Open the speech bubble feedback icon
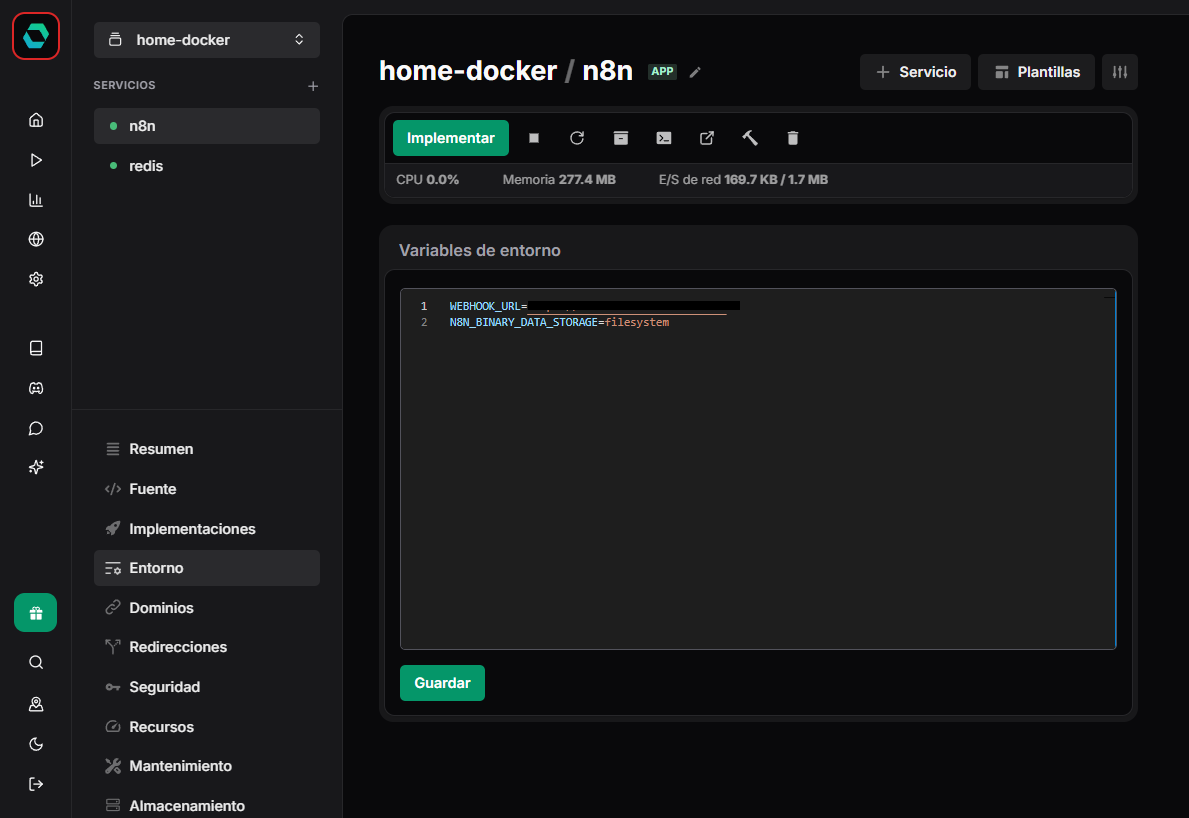The image size is (1189, 818). 36,428
